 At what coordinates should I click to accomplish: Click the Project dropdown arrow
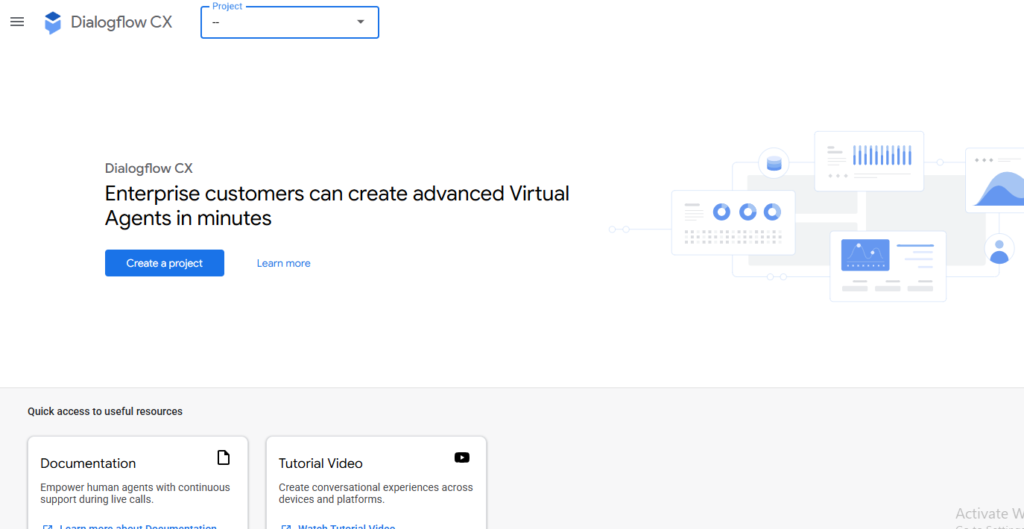coord(360,22)
